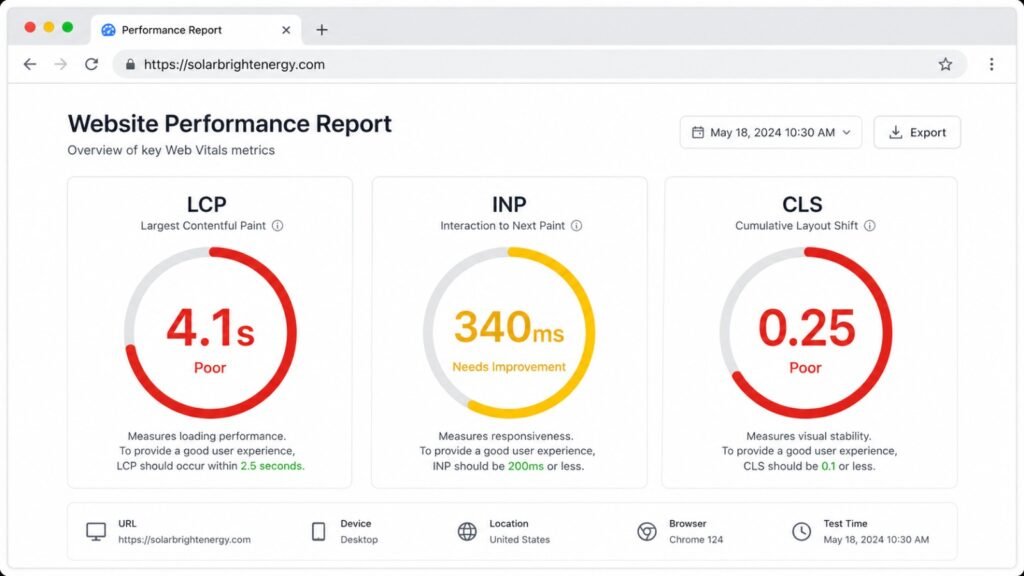Bookmark the page with the star icon
1024x576 pixels.
pyautogui.click(x=945, y=64)
